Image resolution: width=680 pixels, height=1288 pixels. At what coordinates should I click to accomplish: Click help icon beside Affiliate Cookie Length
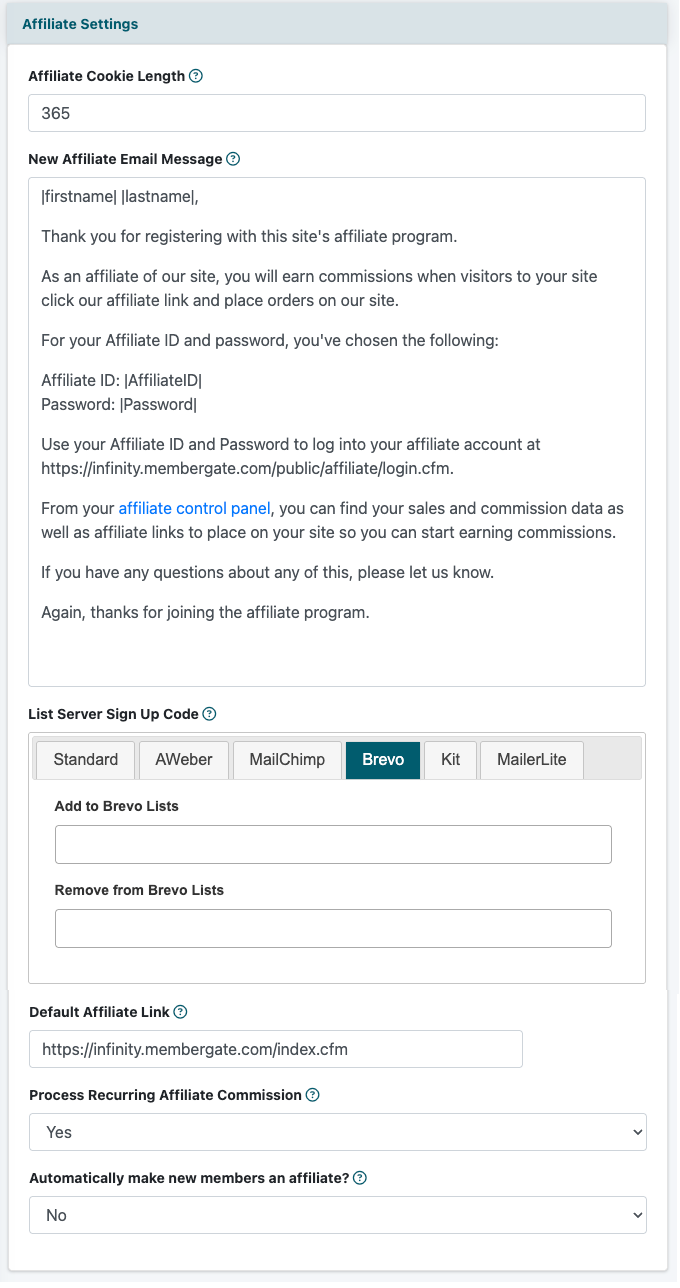click(196, 76)
